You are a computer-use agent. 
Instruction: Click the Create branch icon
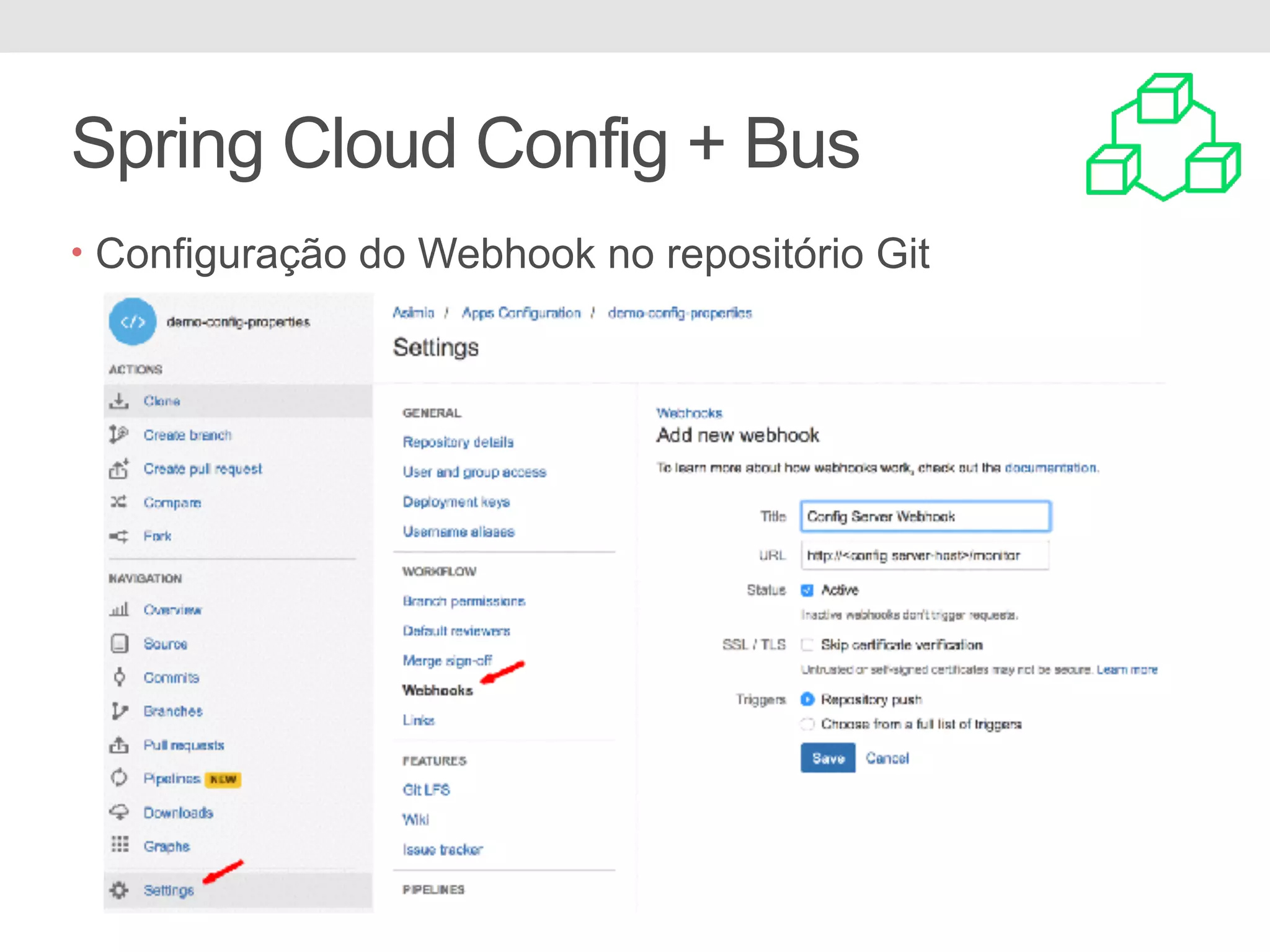(x=118, y=434)
